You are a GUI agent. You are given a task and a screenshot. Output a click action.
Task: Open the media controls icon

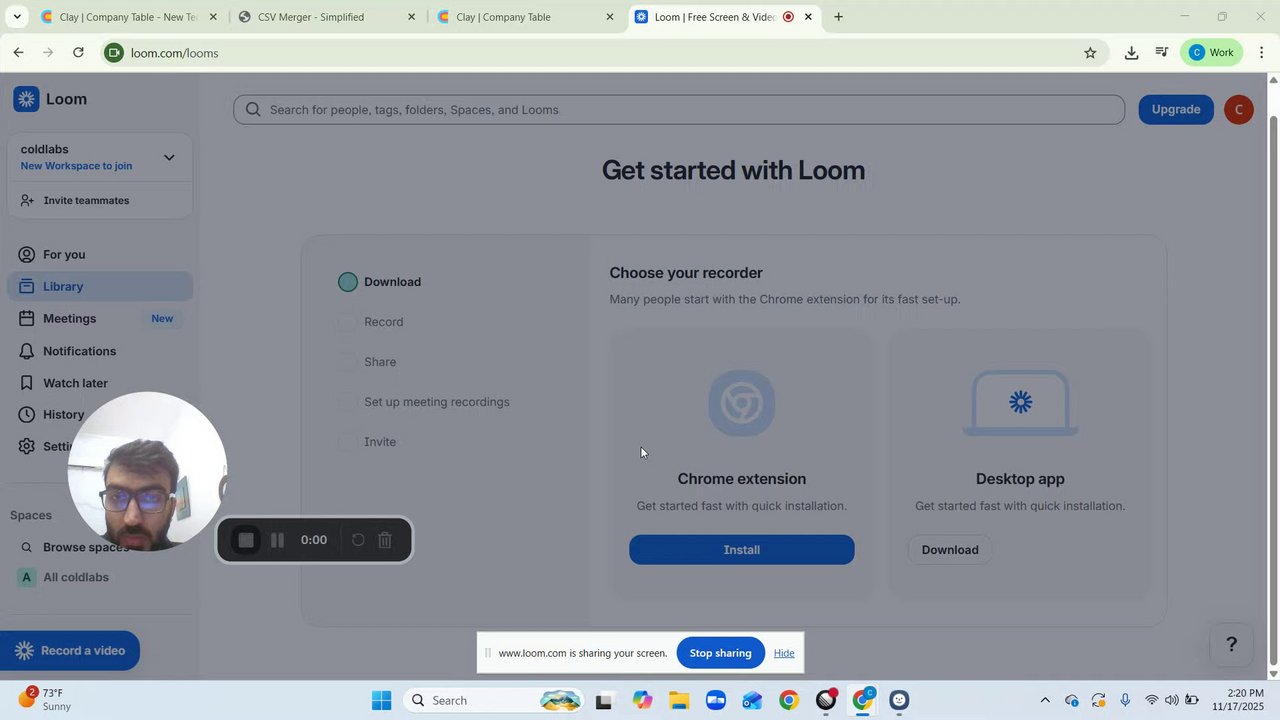point(1162,53)
